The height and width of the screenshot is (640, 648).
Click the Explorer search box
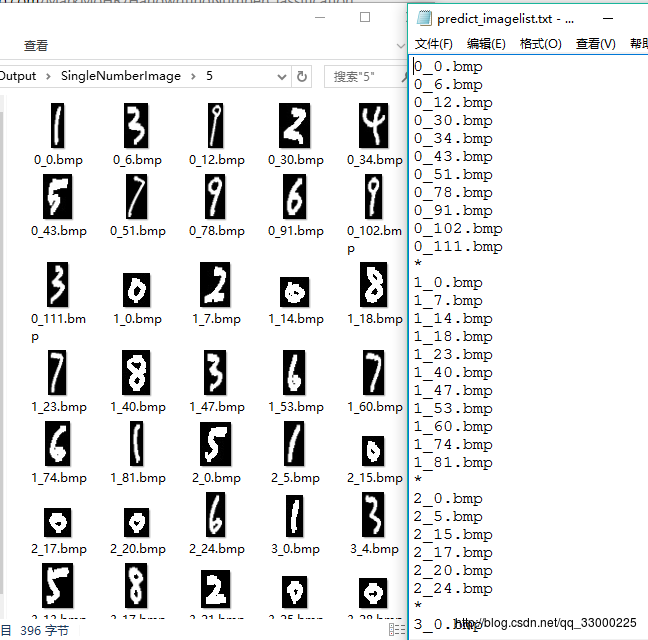coord(365,76)
